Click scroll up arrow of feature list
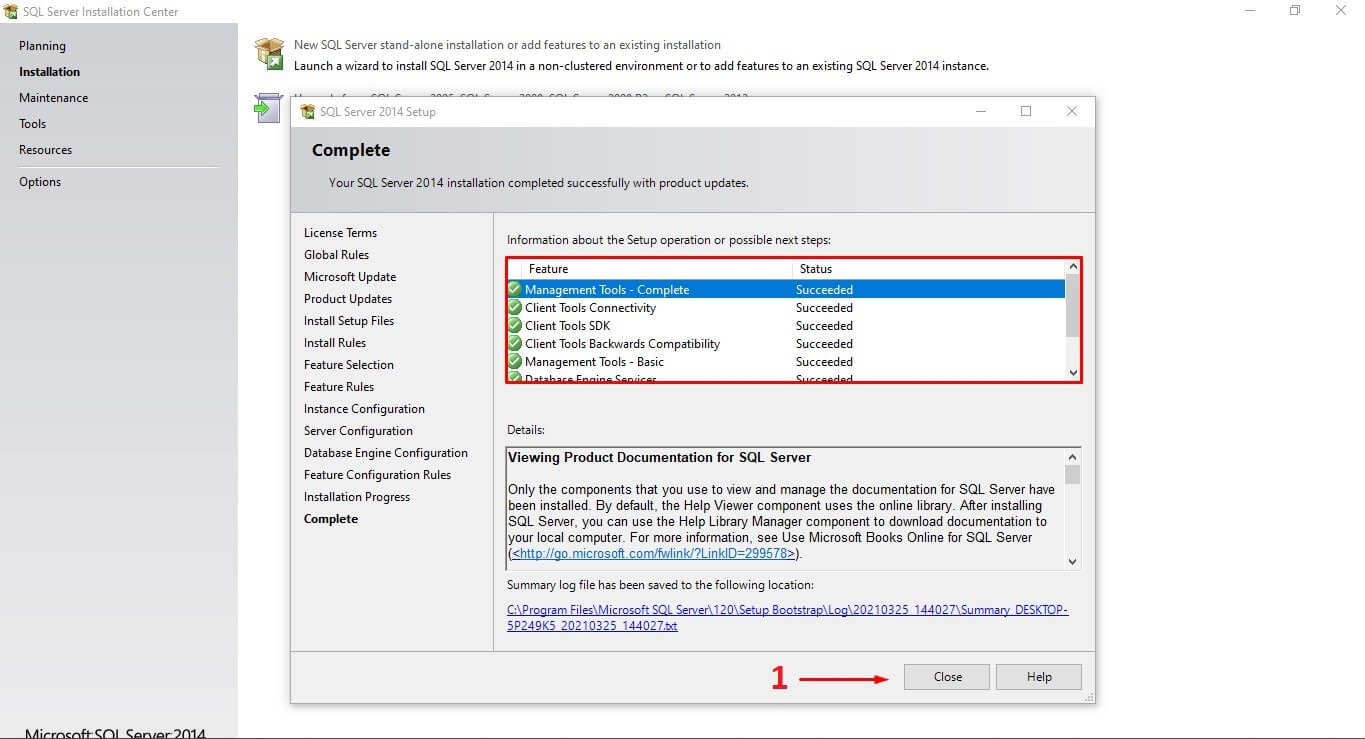This screenshot has height=739, width=1365. [1073, 267]
